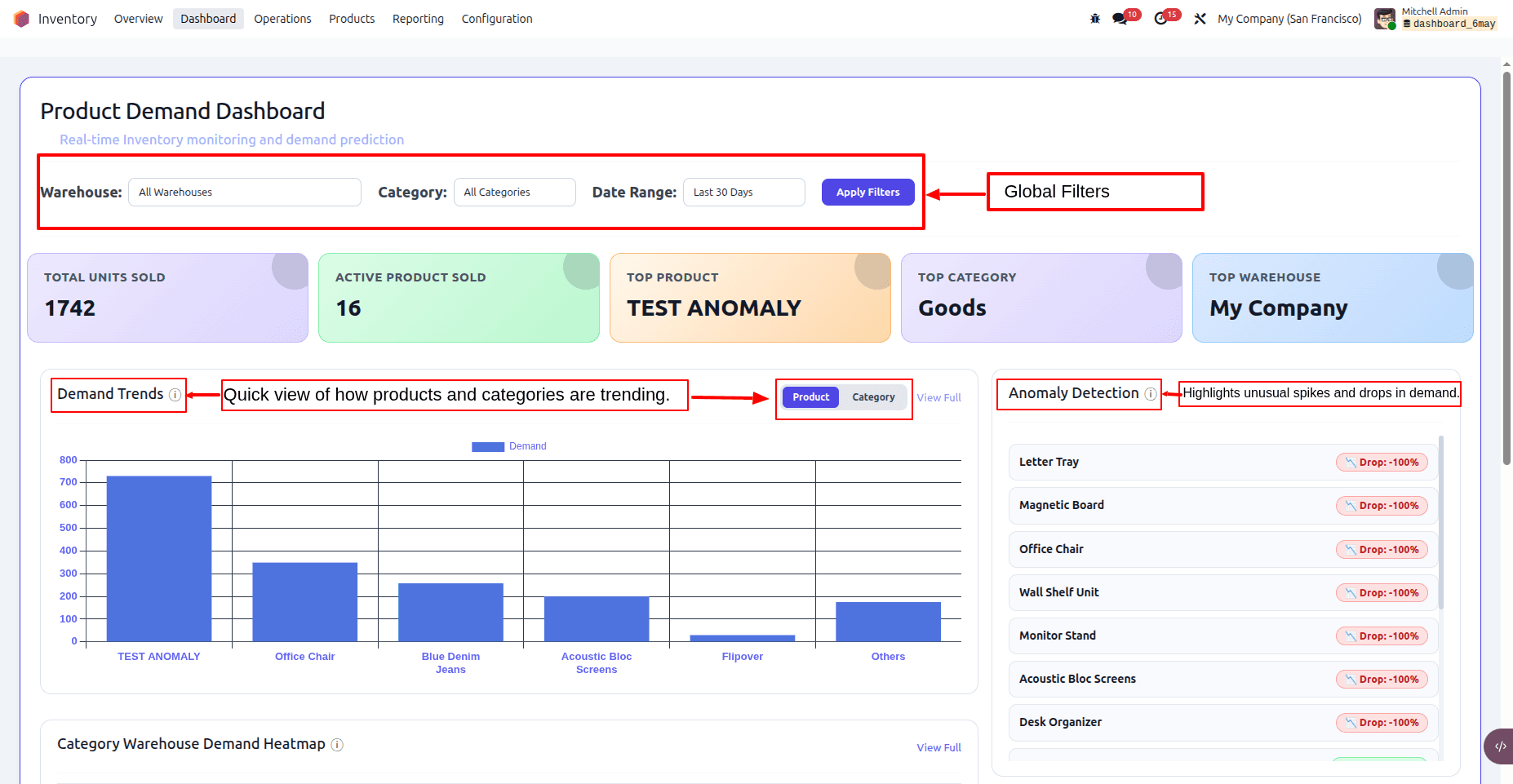This screenshot has width=1513, height=784.
Task: Click the Wall Shelf Unit anomaly row
Action: pyautogui.click(x=1222, y=593)
